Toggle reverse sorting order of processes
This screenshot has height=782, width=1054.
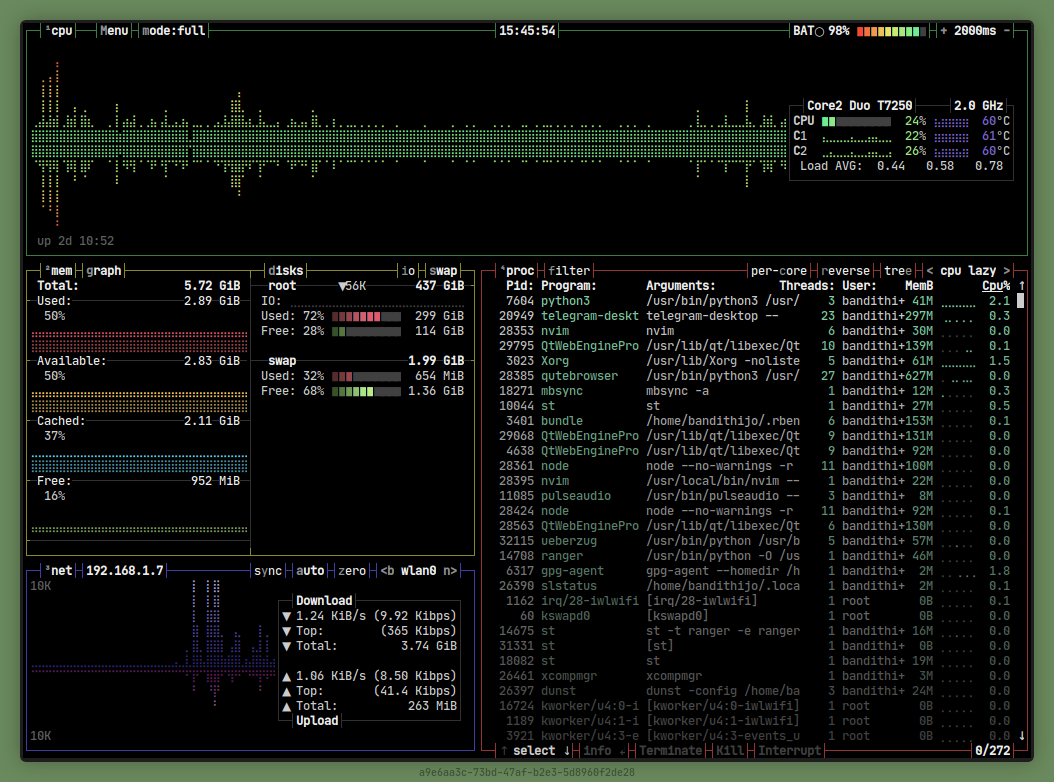[x=845, y=271]
